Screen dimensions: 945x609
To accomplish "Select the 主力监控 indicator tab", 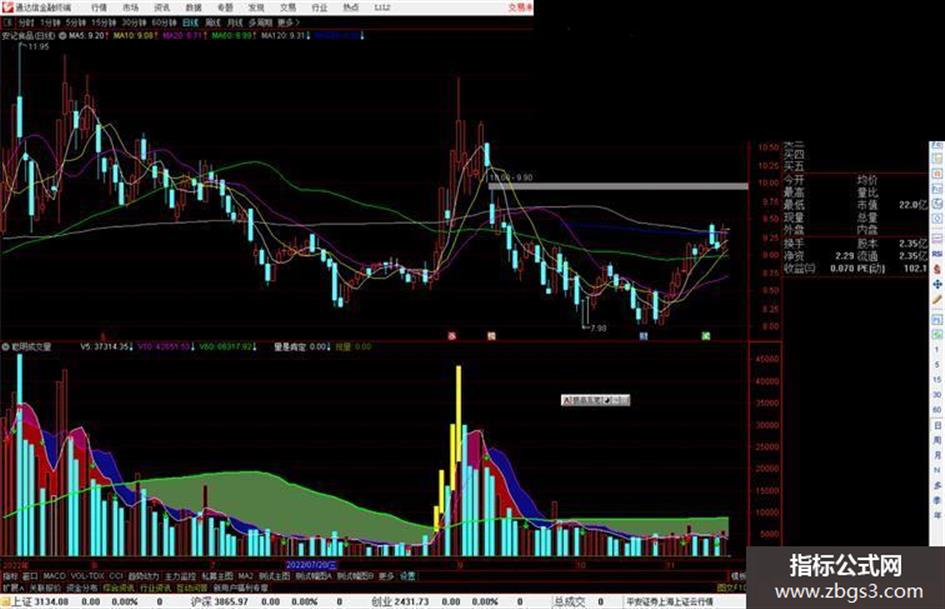I will coord(180,576).
